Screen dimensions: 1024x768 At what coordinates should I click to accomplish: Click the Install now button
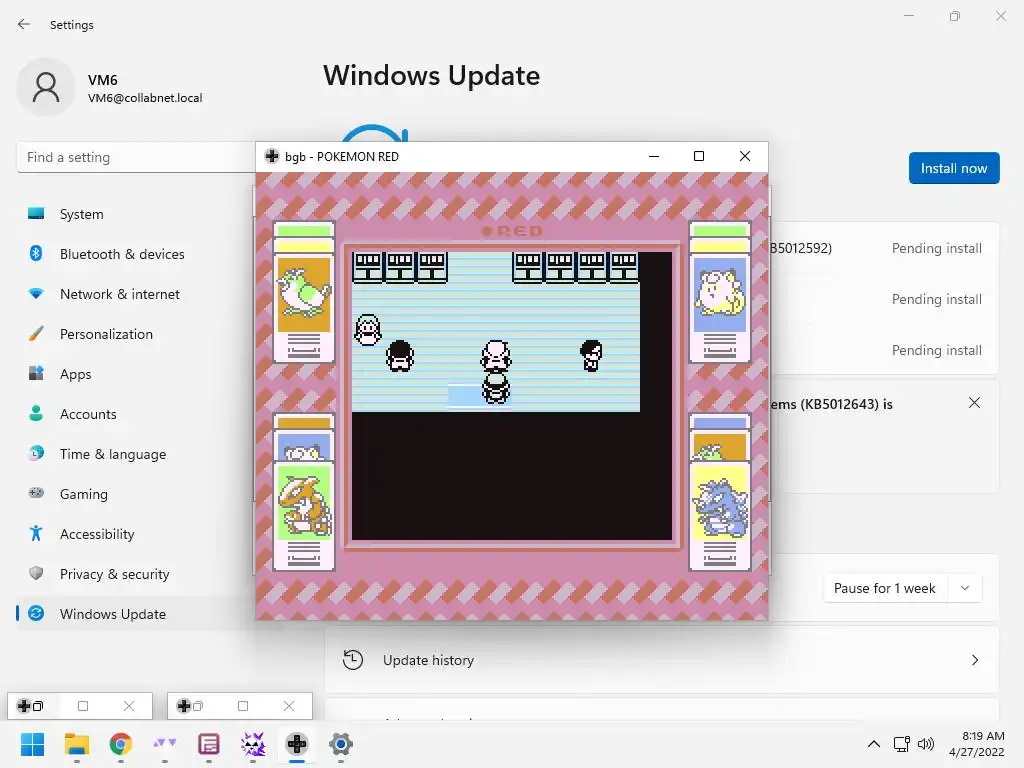(x=953, y=168)
